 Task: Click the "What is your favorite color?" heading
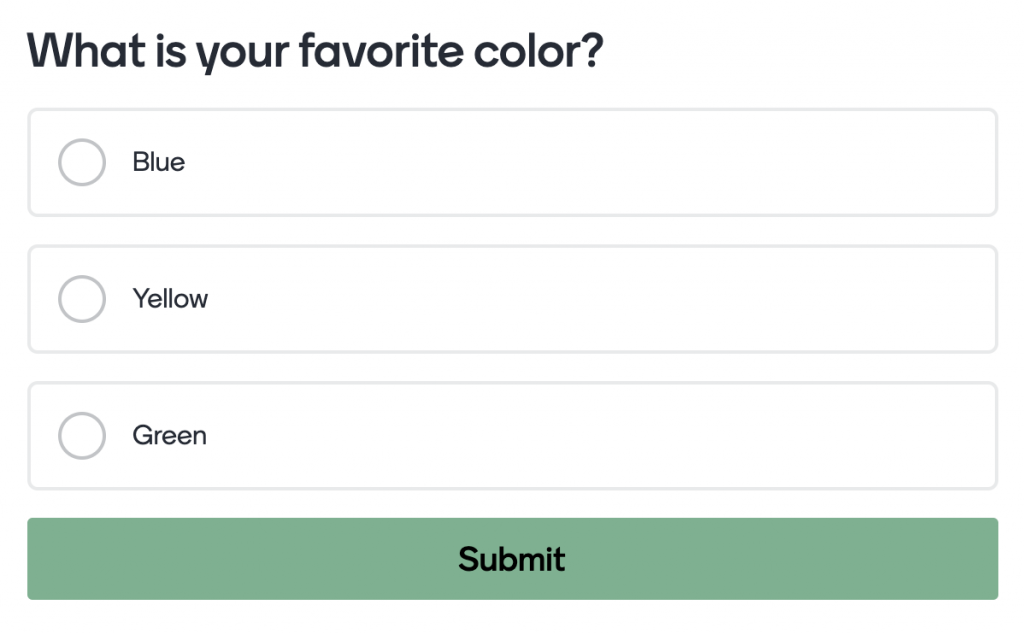coord(315,50)
